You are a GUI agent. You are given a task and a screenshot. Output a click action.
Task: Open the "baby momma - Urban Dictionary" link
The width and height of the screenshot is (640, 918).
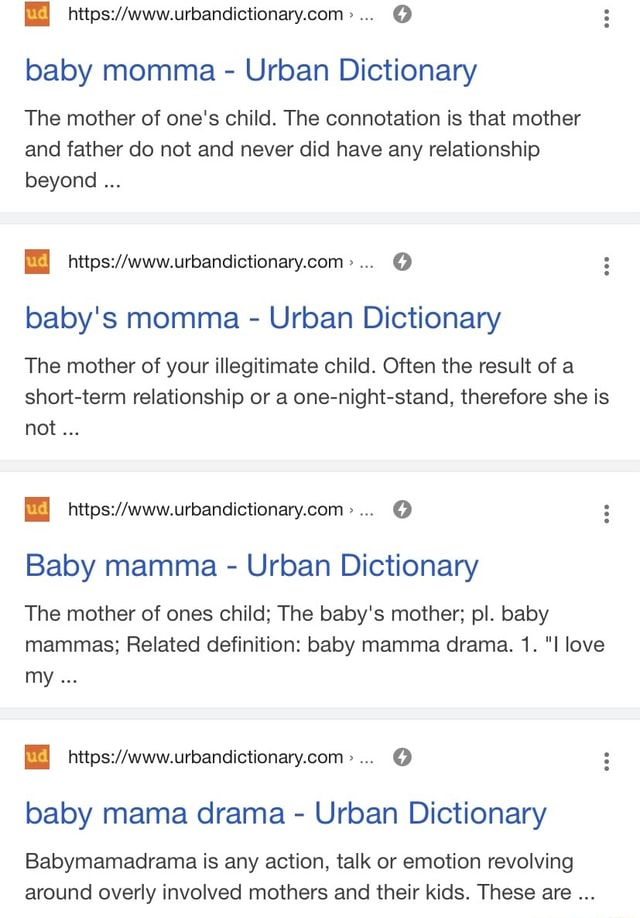click(x=251, y=71)
